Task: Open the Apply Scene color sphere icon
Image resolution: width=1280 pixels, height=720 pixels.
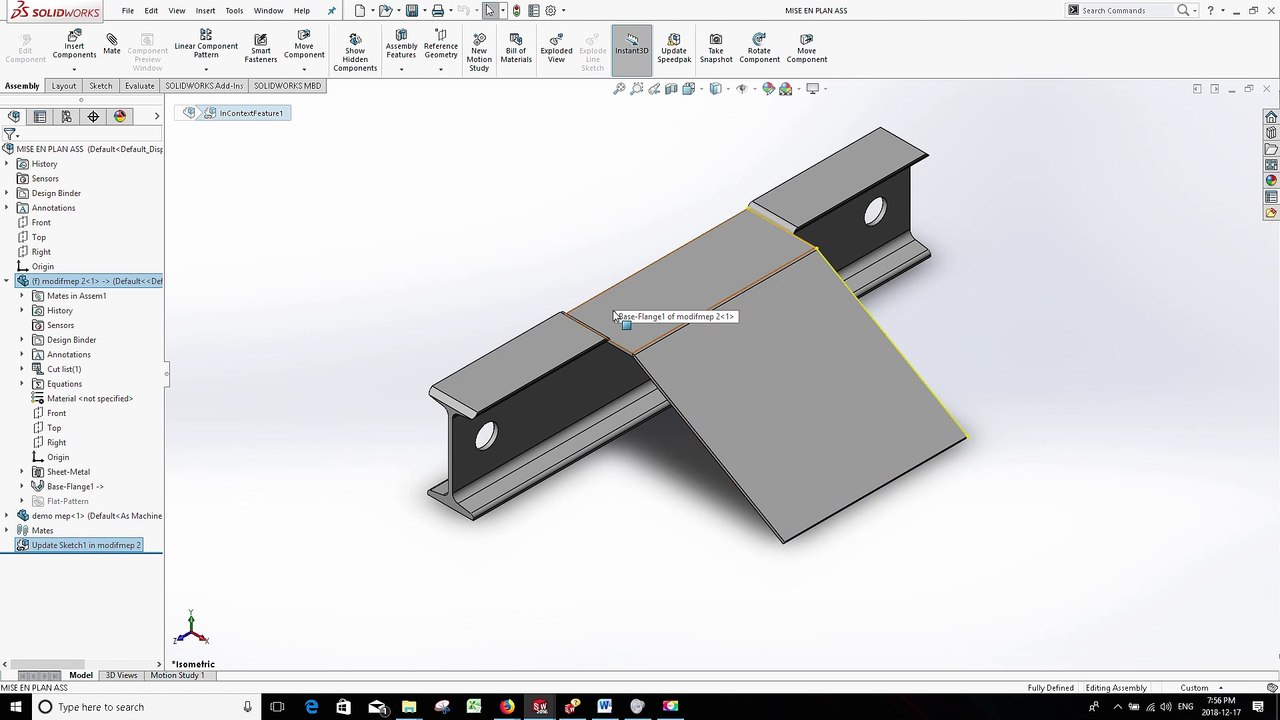Action: [785, 89]
